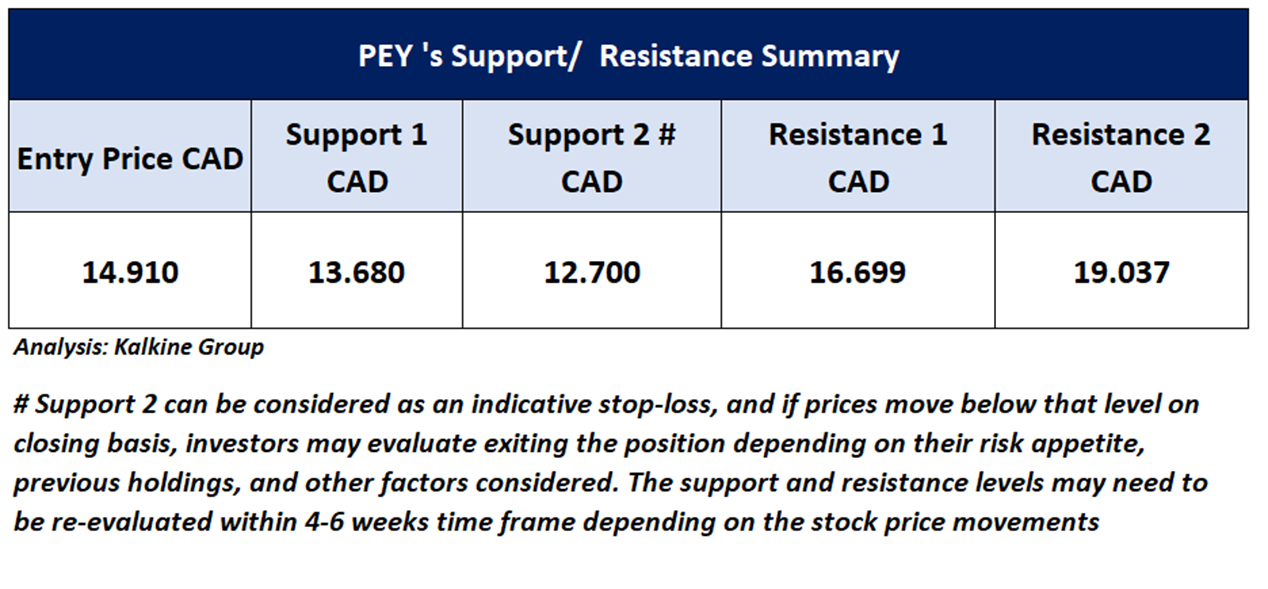The width and height of the screenshot is (1268, 589).
Task: Select the Support 1 CAD header cell
Action: click(357, 156)
